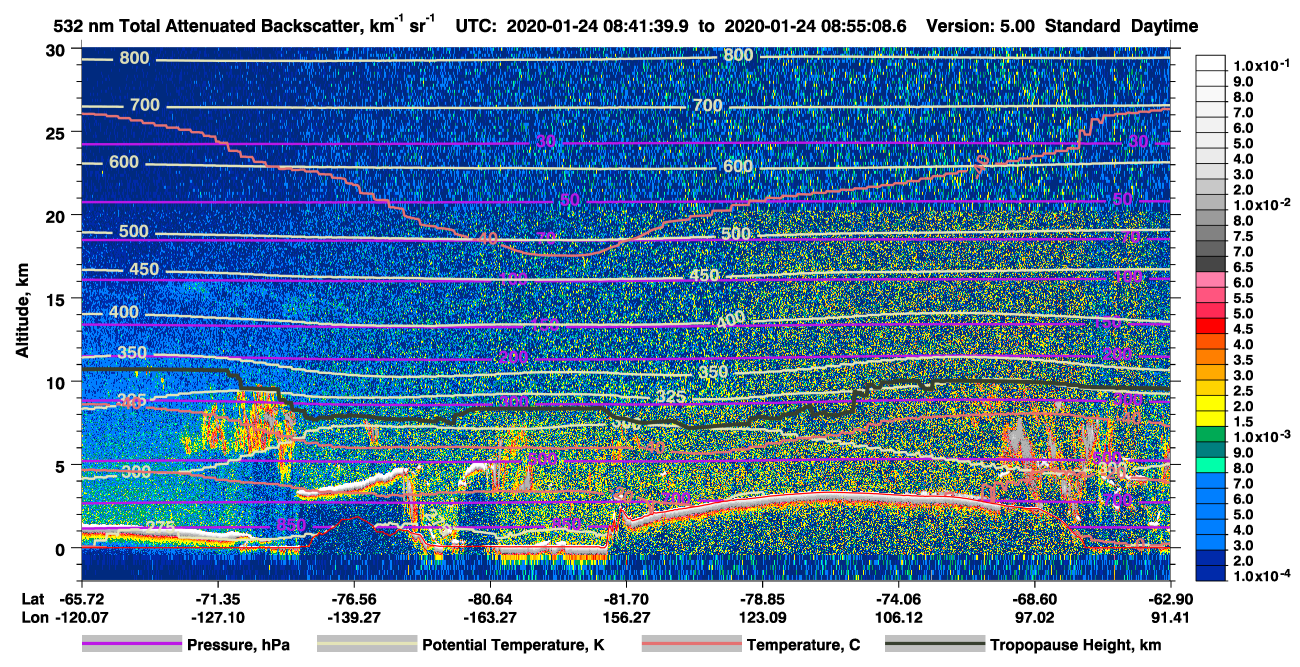Click the salmon Temperature legend line swatch
The width and height of the screenshot is (1300, 667).
[x=691, y=645]
